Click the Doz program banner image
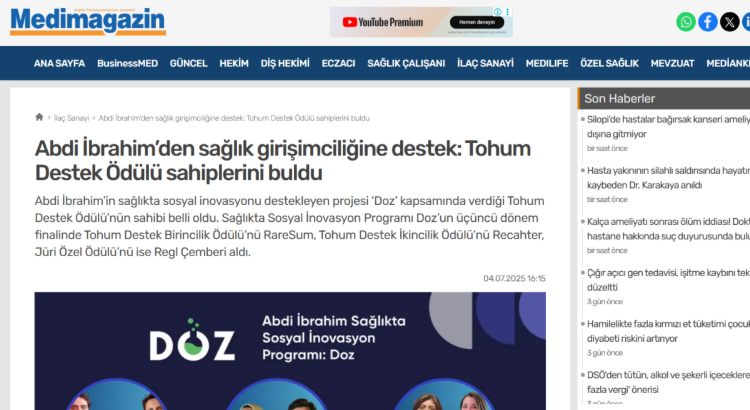The height and width of the screenshot is (410, 750). tap(290, 351)
